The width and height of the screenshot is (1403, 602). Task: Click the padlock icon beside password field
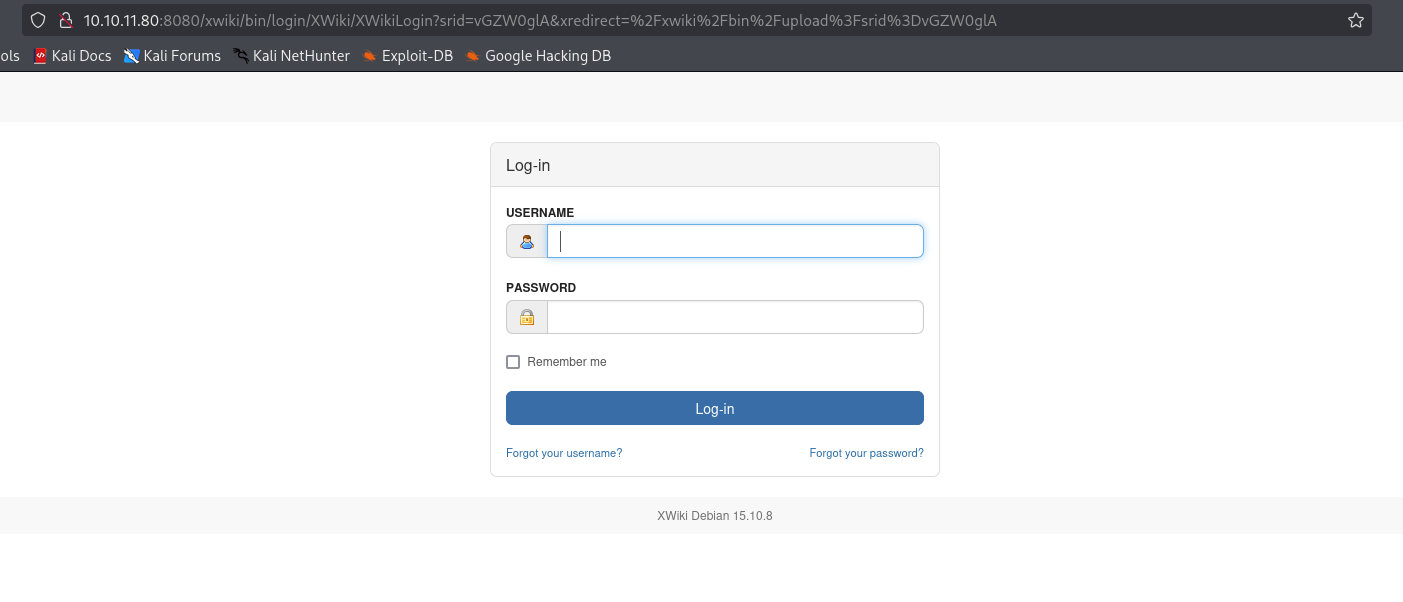click(527, 317)
